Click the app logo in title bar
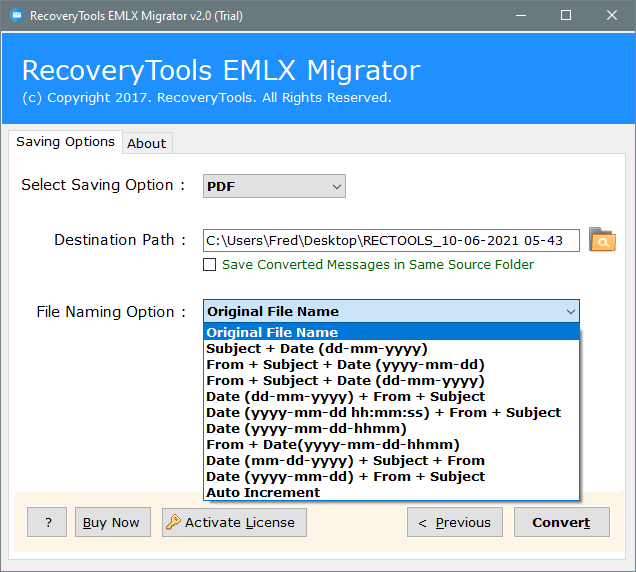Screen dimensions: 636x572 pyautogui.click(x=17, y=15)
